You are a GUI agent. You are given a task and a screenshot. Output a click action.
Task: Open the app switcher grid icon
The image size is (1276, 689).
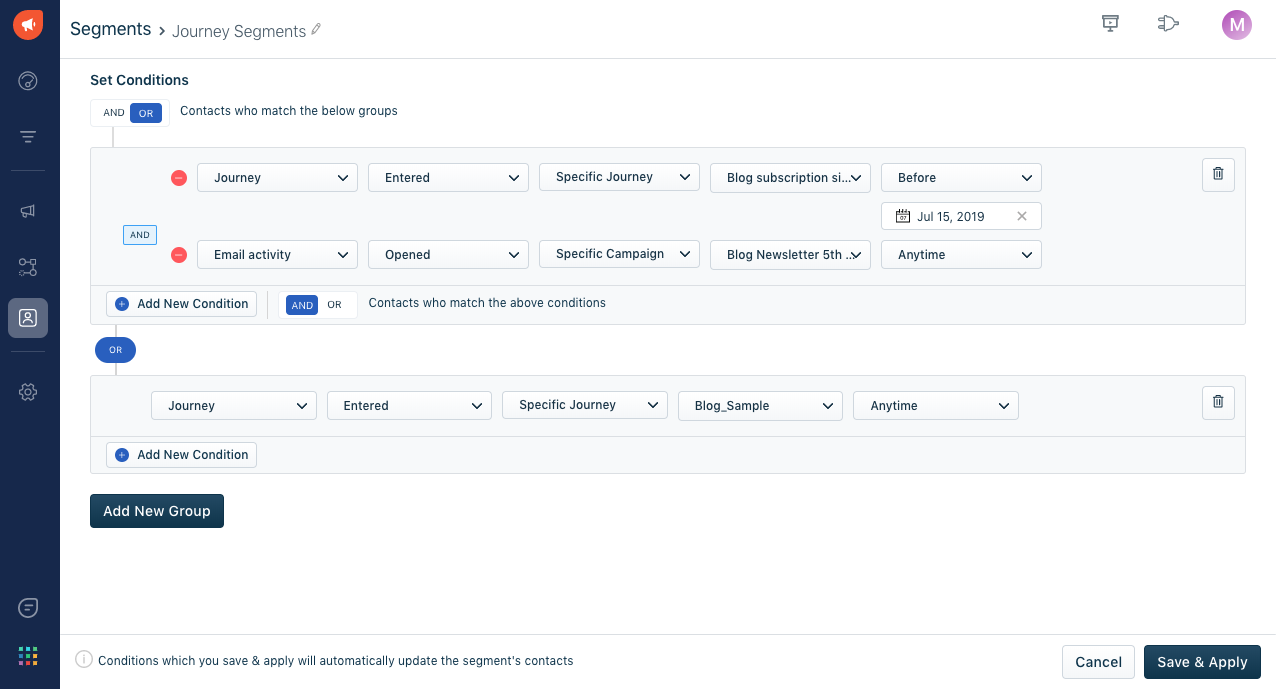28,656
